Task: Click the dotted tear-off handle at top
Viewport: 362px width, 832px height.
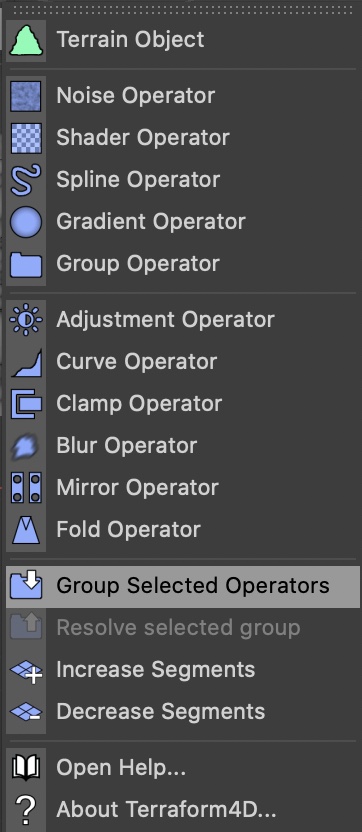Action: (x=183, y=10)
